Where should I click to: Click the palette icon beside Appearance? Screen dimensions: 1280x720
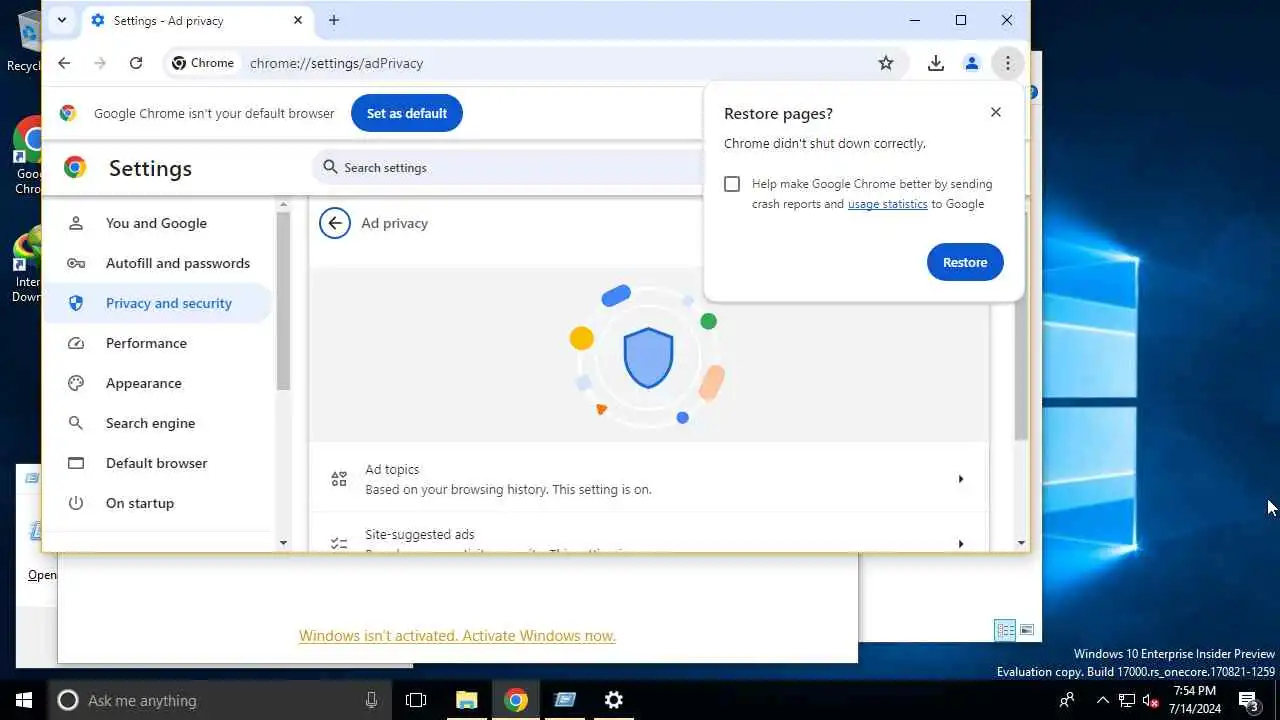tap(75, 383)
